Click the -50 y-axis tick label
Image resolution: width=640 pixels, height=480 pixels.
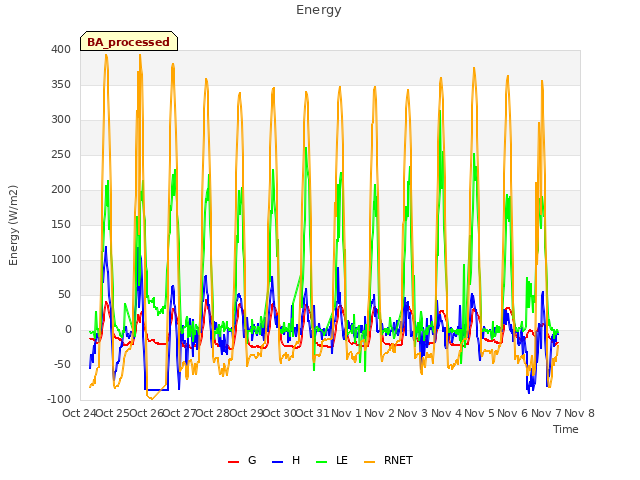(62, 364)
